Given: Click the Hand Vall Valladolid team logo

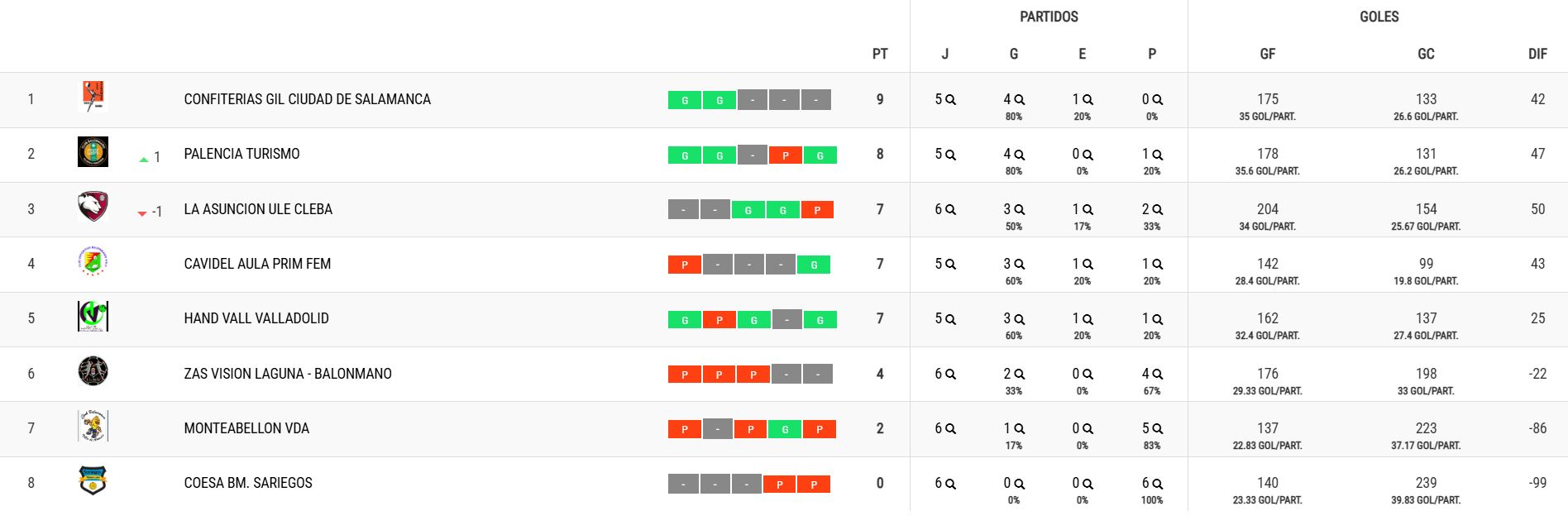Looking at the screenshot, I should click(x=93, y=317).
